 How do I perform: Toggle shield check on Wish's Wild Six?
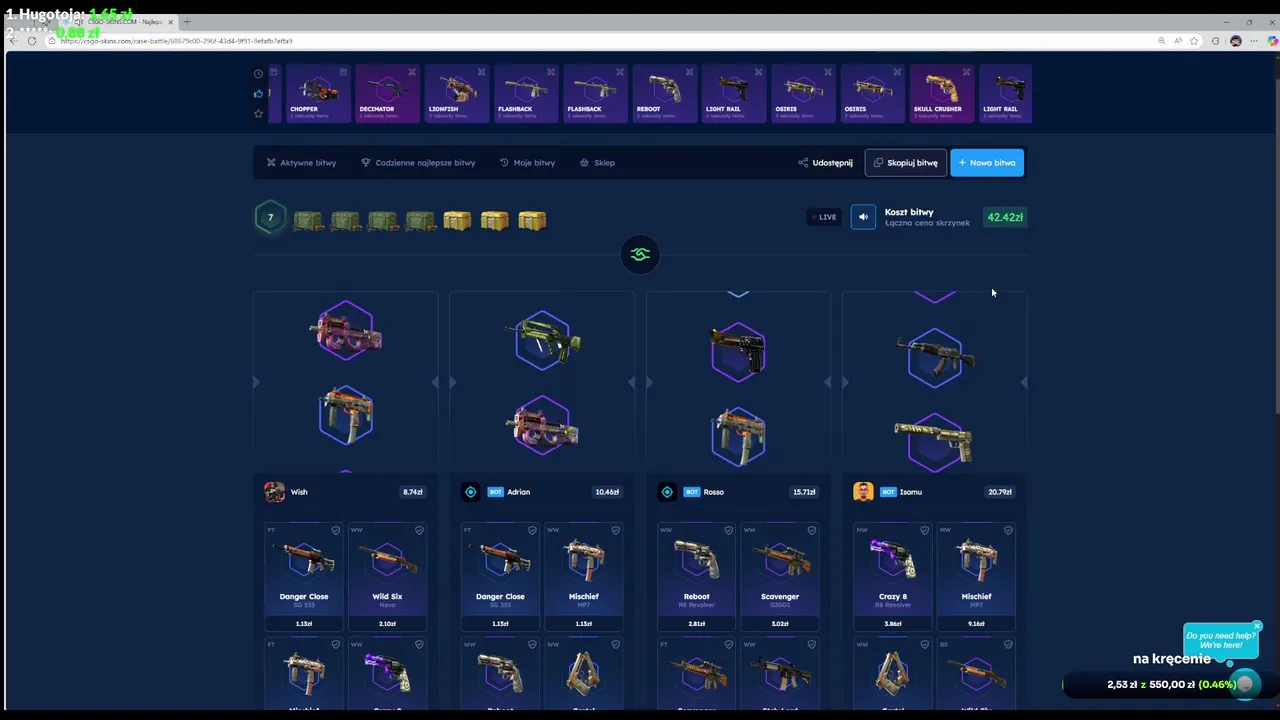click(x=419, y=530)
